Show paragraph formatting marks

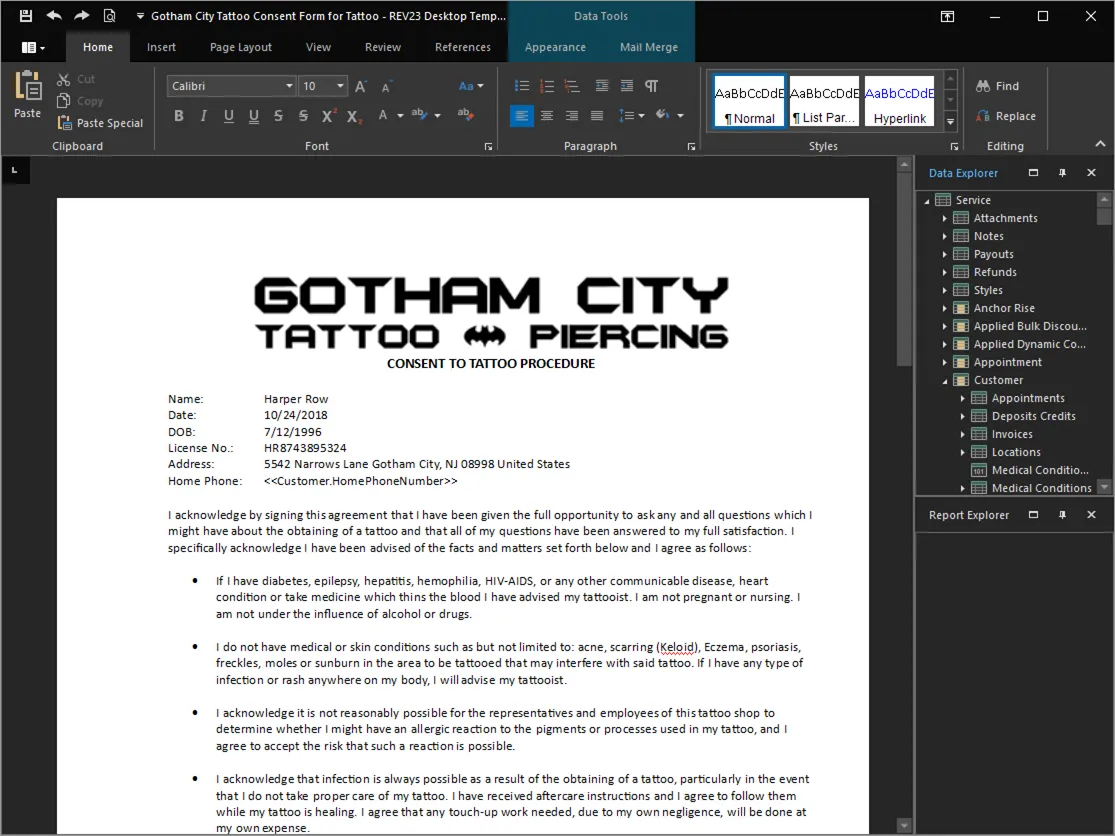click(651, 86)
